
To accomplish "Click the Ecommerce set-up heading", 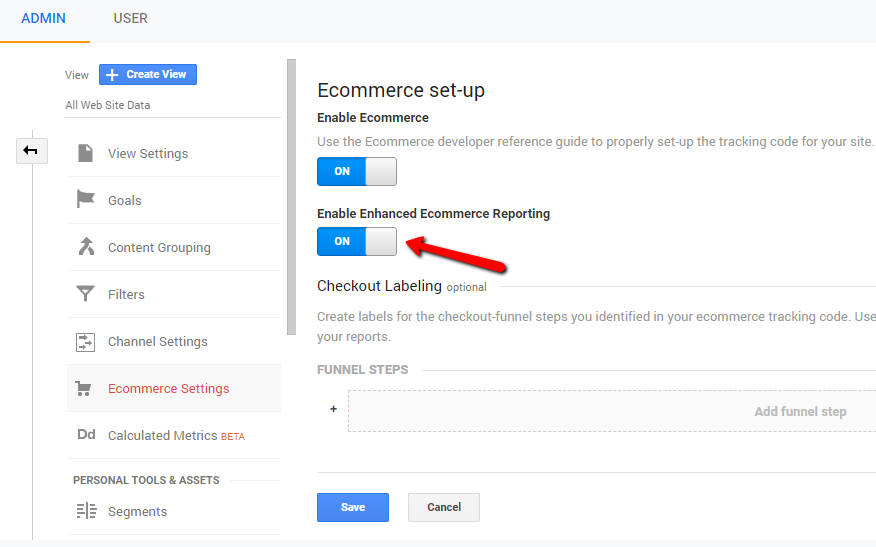I will point(401,90).
